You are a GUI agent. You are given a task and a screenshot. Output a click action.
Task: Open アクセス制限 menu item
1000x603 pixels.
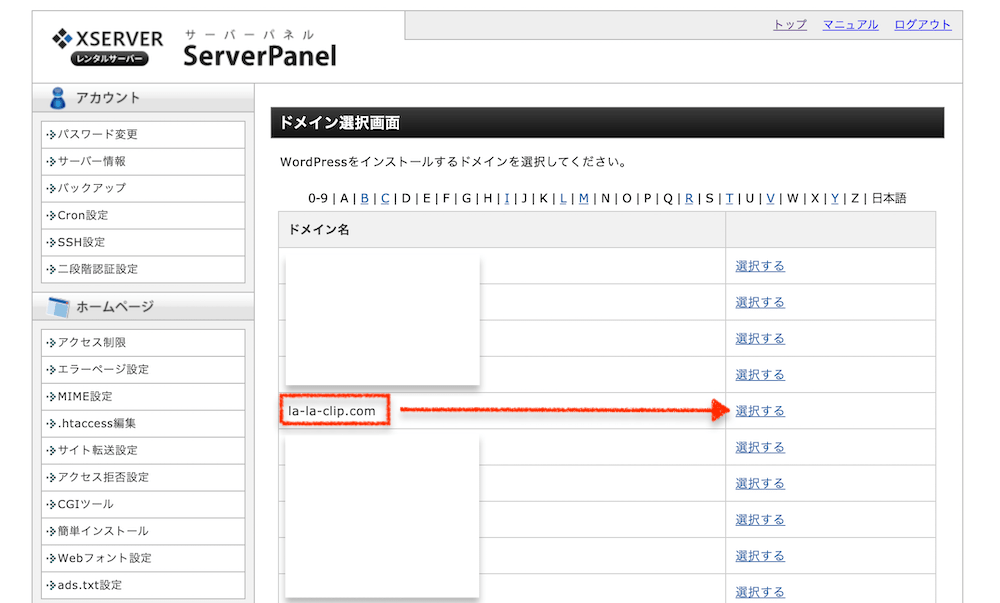point(143,342)
